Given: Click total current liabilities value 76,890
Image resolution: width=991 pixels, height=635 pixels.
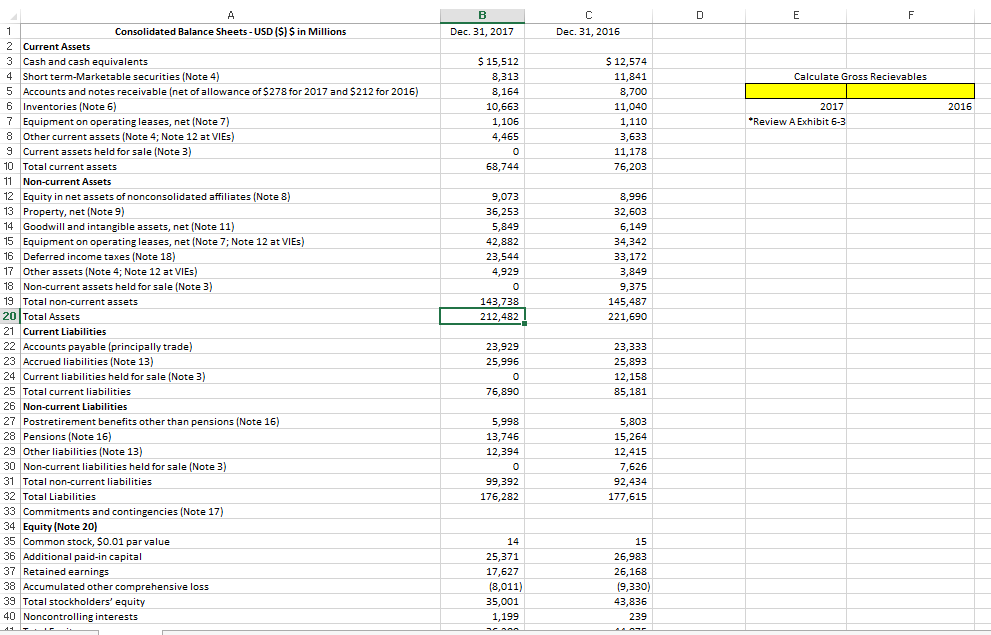Looking at the screenshot, I should click(482, 392).
